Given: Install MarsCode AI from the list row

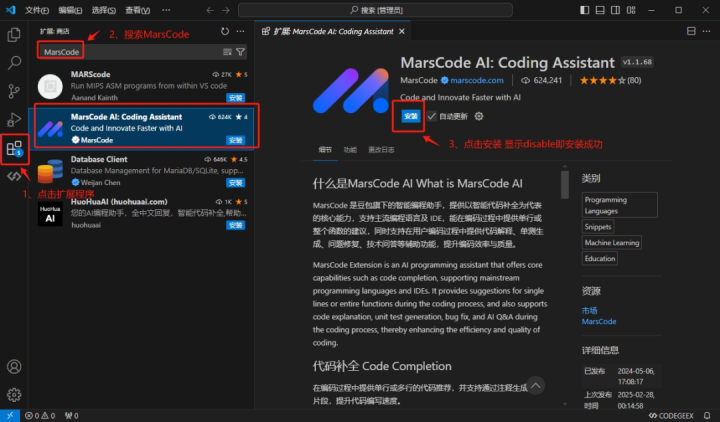Looking at the screenshot, I should [236, 141].
